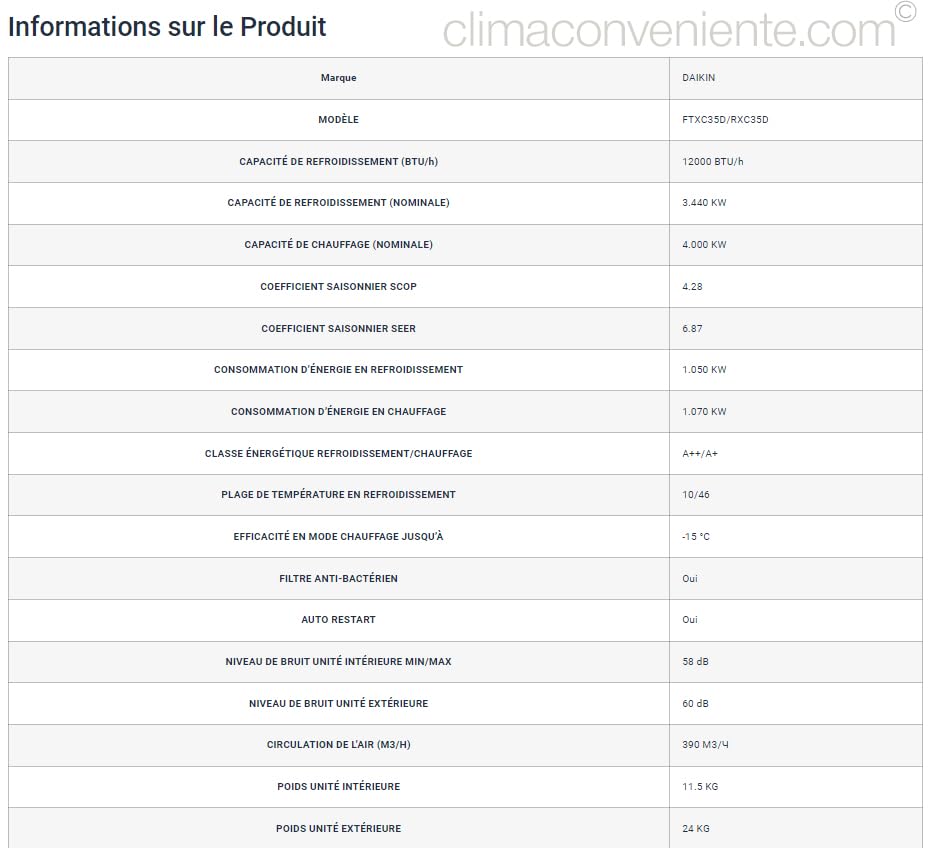The width and height of the screenshot is (935, 848).
Task: Click the 1.070 KW heating consumption value
Action: coord(704,412)
